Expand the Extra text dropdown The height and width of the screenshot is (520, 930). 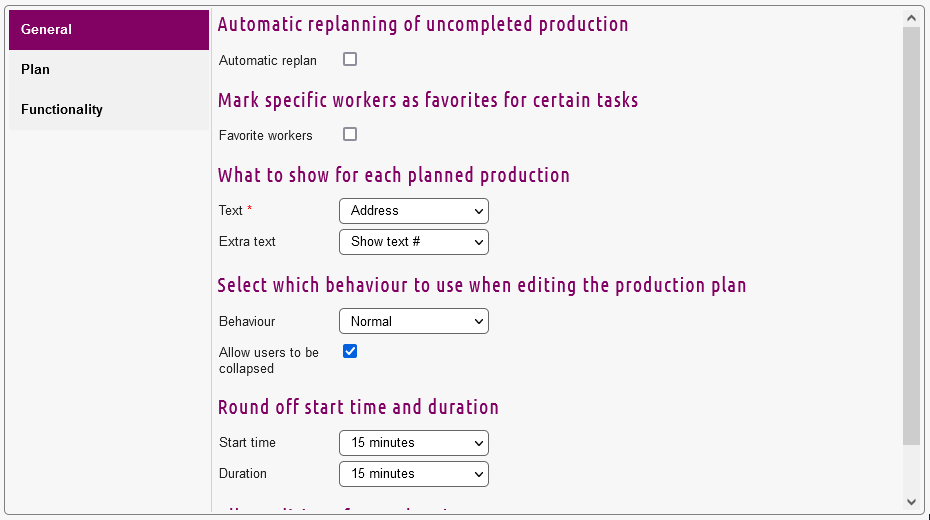[x=414, y=242]
